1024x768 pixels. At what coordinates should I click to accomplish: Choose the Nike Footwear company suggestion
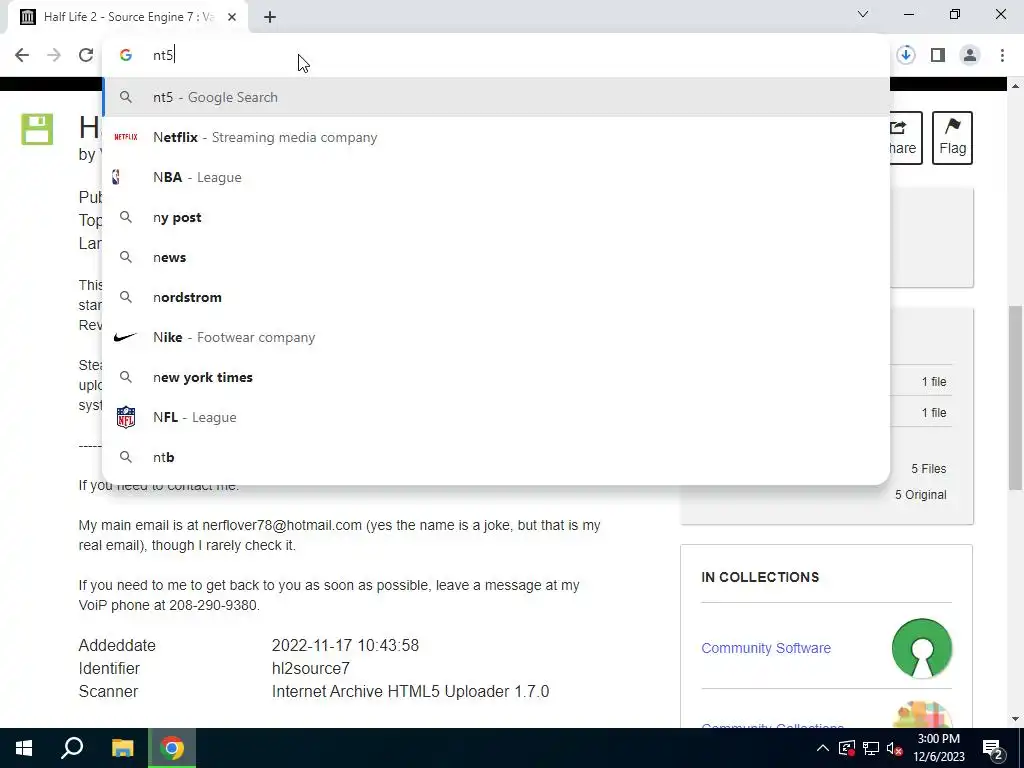pyautogui.click(x=496, y=337)
